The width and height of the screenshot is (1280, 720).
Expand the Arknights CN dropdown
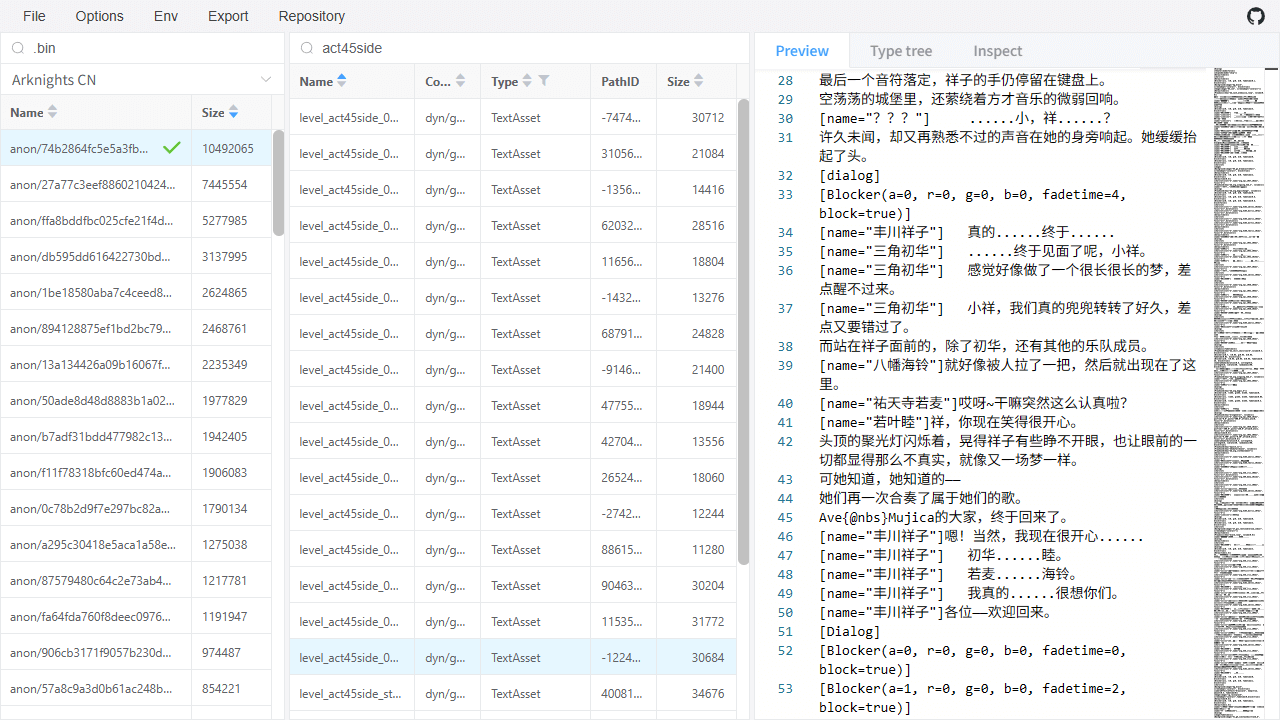click(266, 80)
